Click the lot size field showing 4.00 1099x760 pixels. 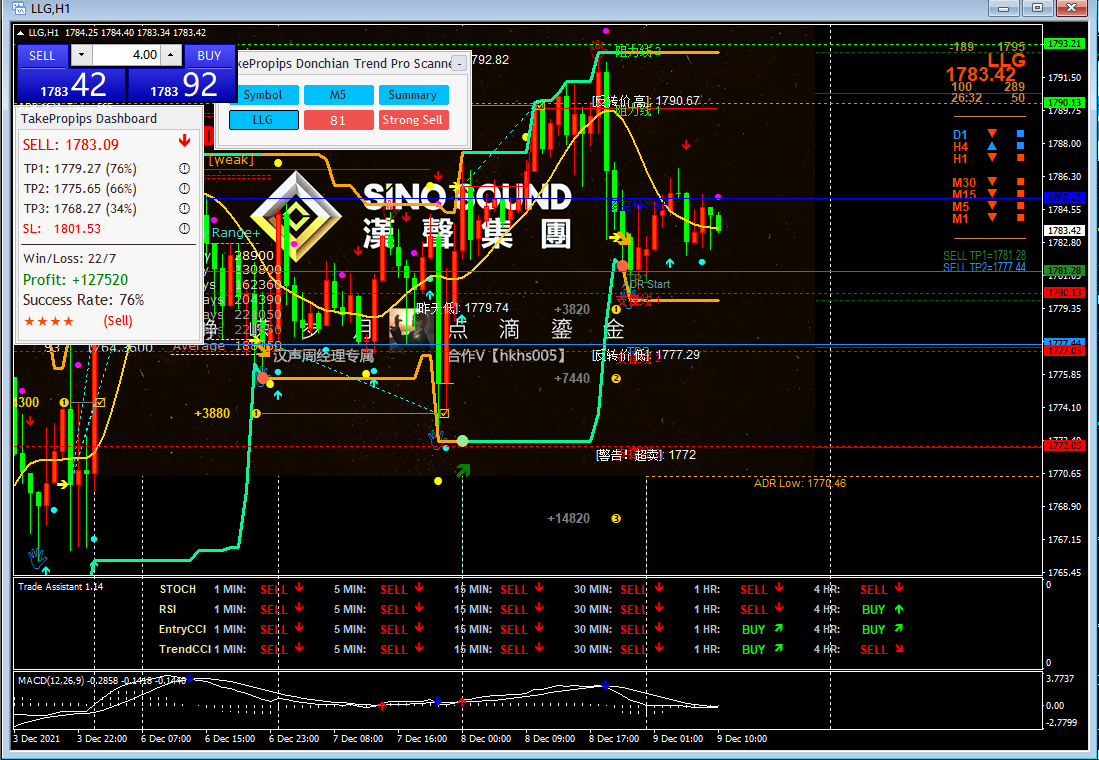pos(127,55)
